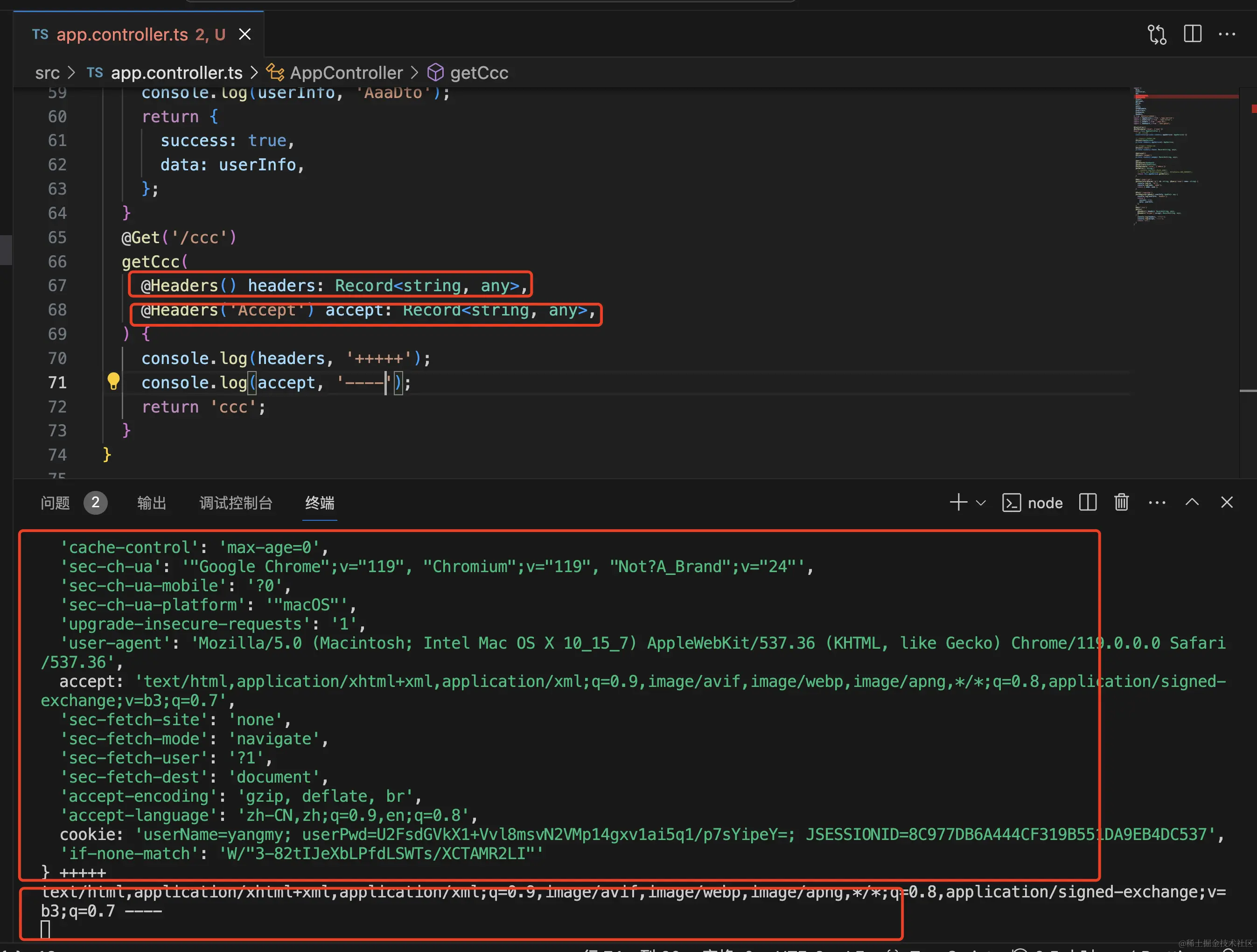Add a new terminal with plus icon
This screenshot has height=952, width=1257.
(x=958, y=503)
